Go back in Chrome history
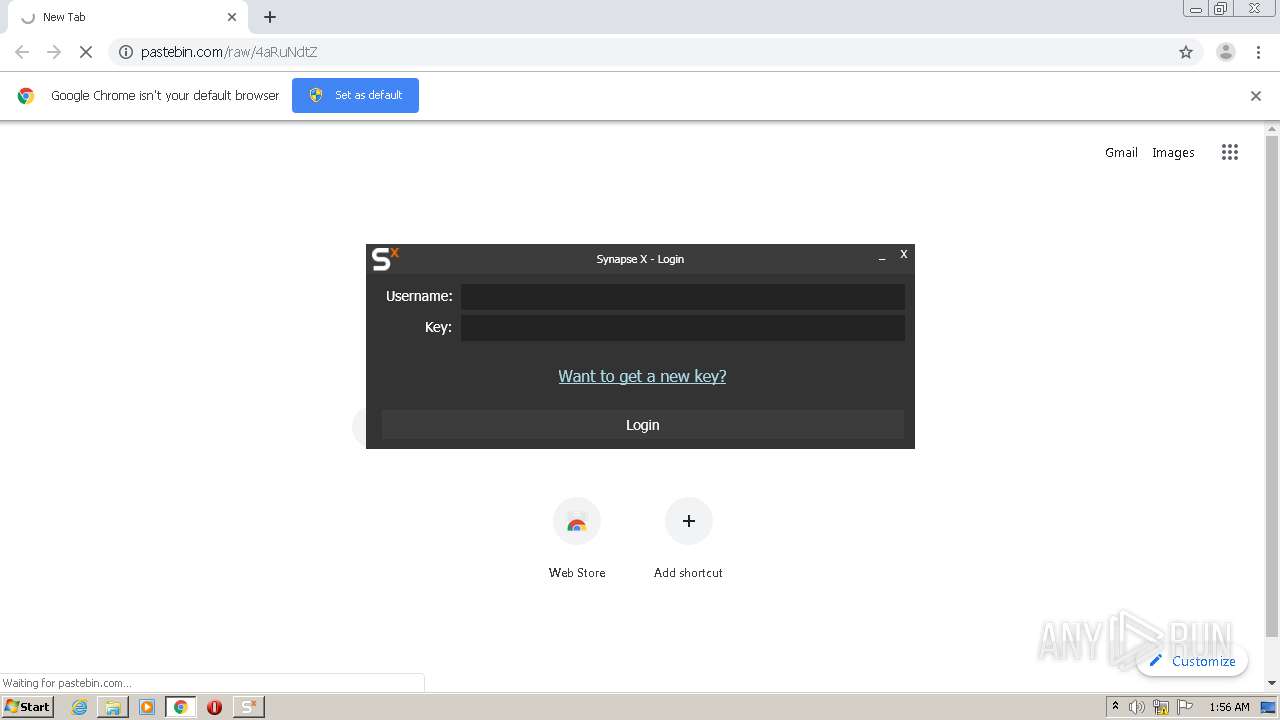Screen dimensions: 1280x720 [x=22, y=52]
